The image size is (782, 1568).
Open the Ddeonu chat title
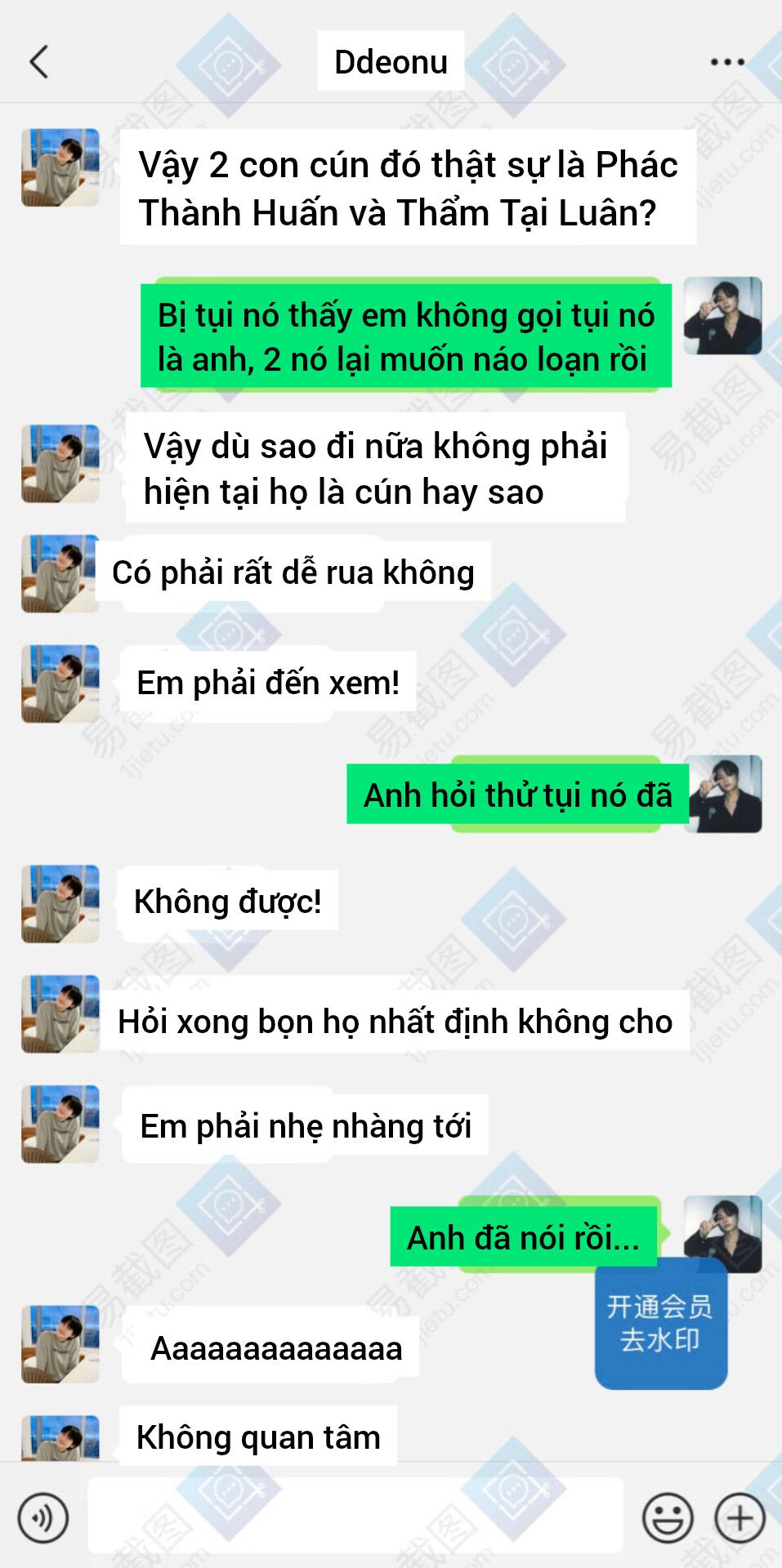tap(391, 61)
